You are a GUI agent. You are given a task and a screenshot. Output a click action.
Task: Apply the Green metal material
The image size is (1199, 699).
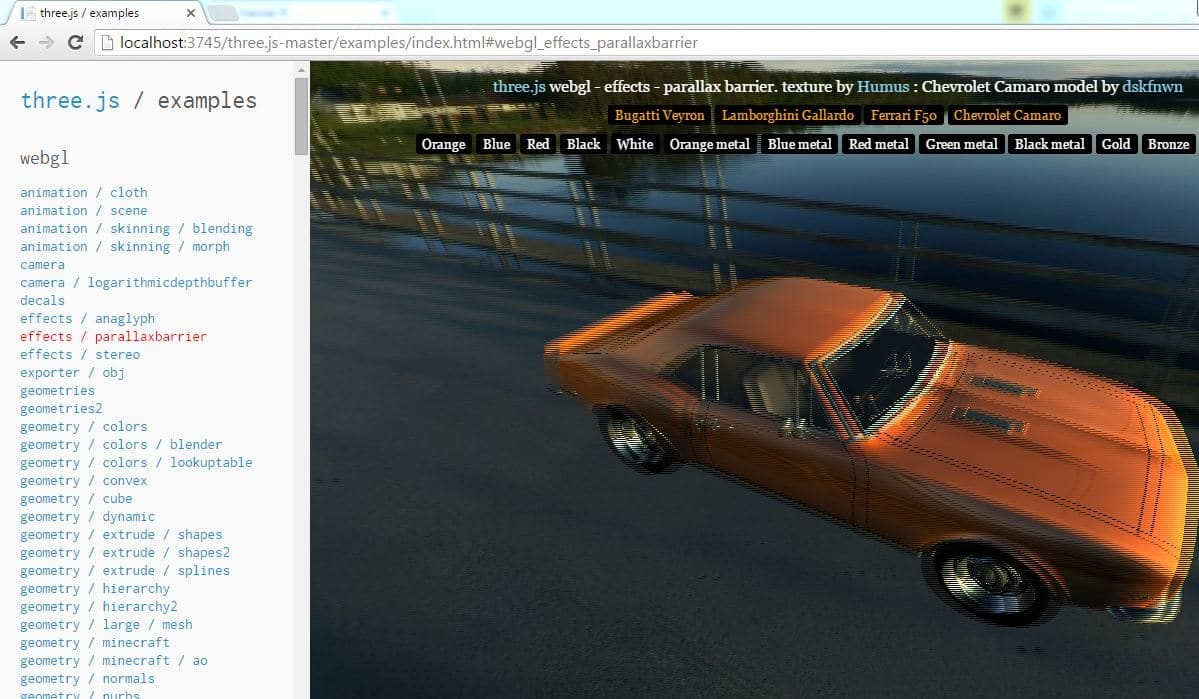tap(961, 144)
